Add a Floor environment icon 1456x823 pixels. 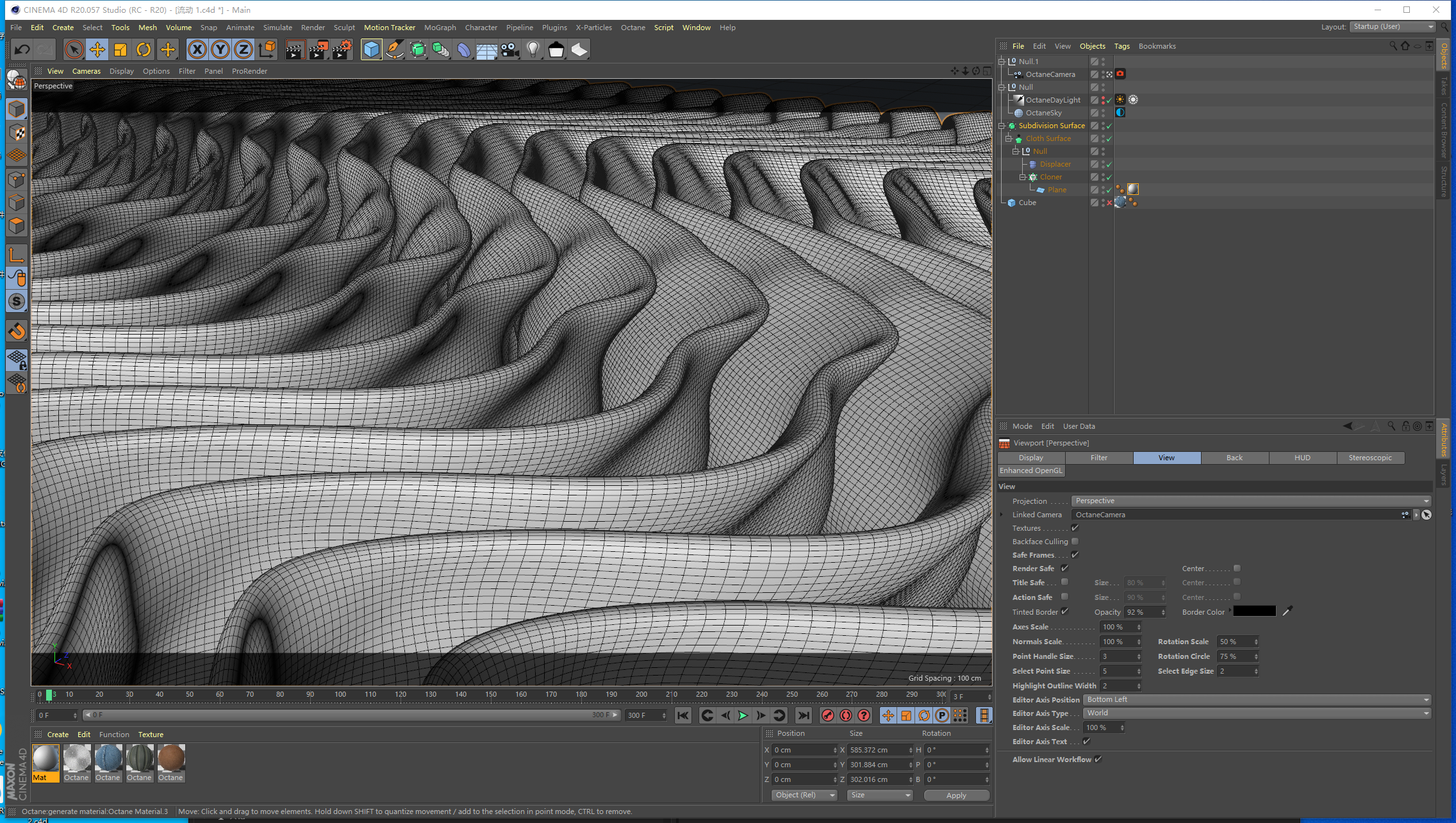(x=487, y=49)
